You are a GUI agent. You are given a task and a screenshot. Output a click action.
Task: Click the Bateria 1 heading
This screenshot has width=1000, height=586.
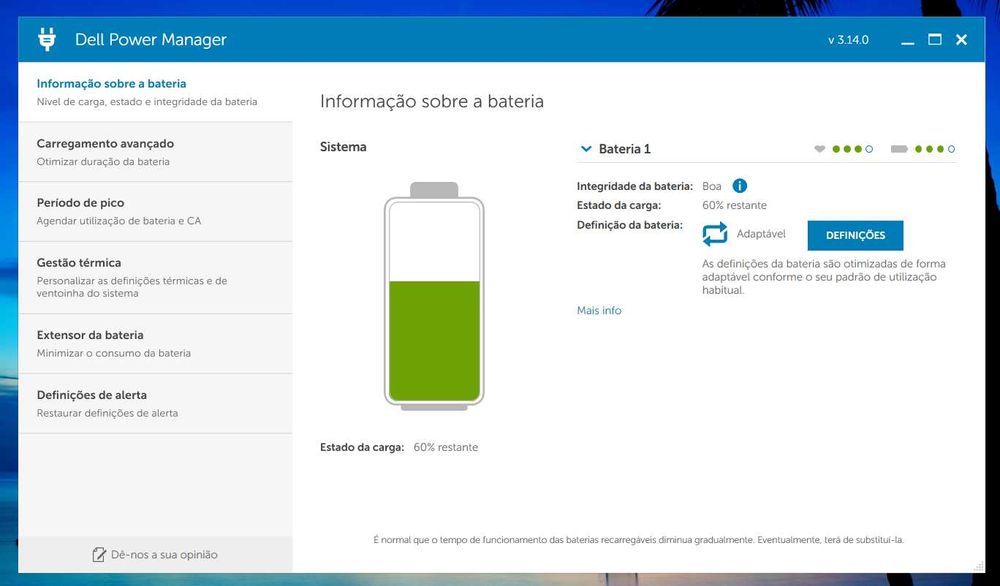point(624,149)
